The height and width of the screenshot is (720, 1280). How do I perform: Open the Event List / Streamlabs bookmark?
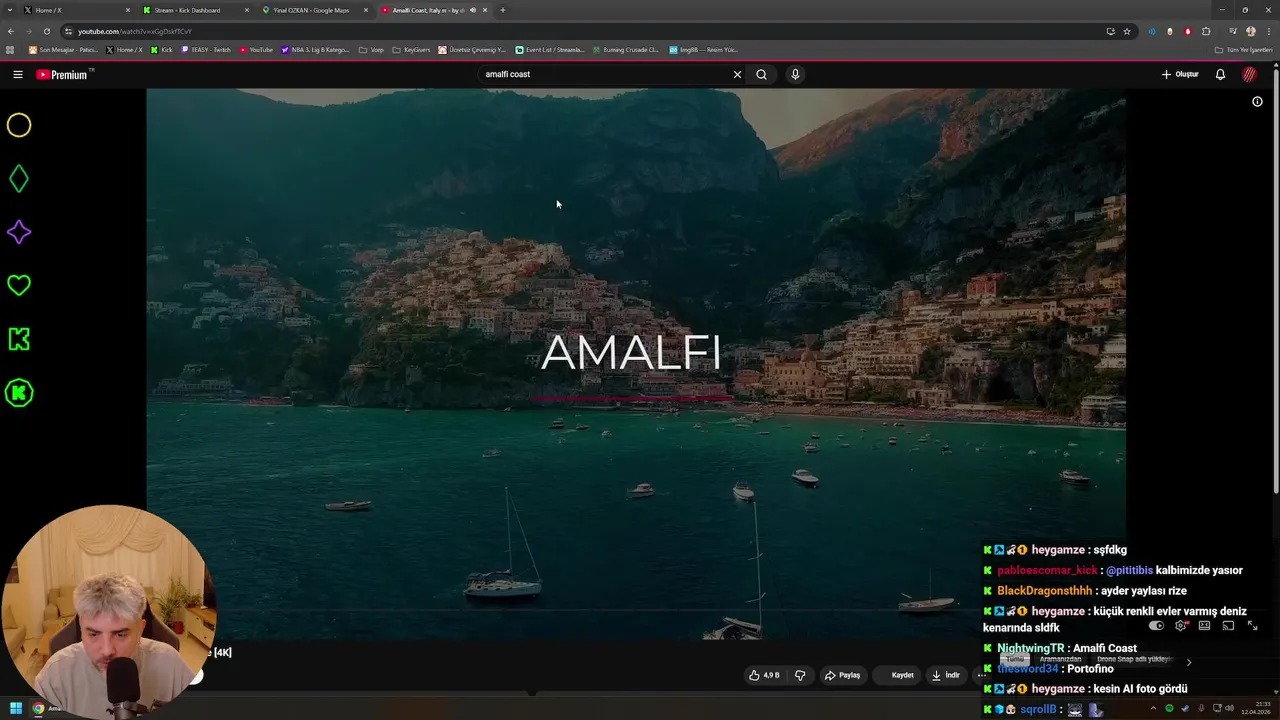pyautogui.click(x=550, y=49)
